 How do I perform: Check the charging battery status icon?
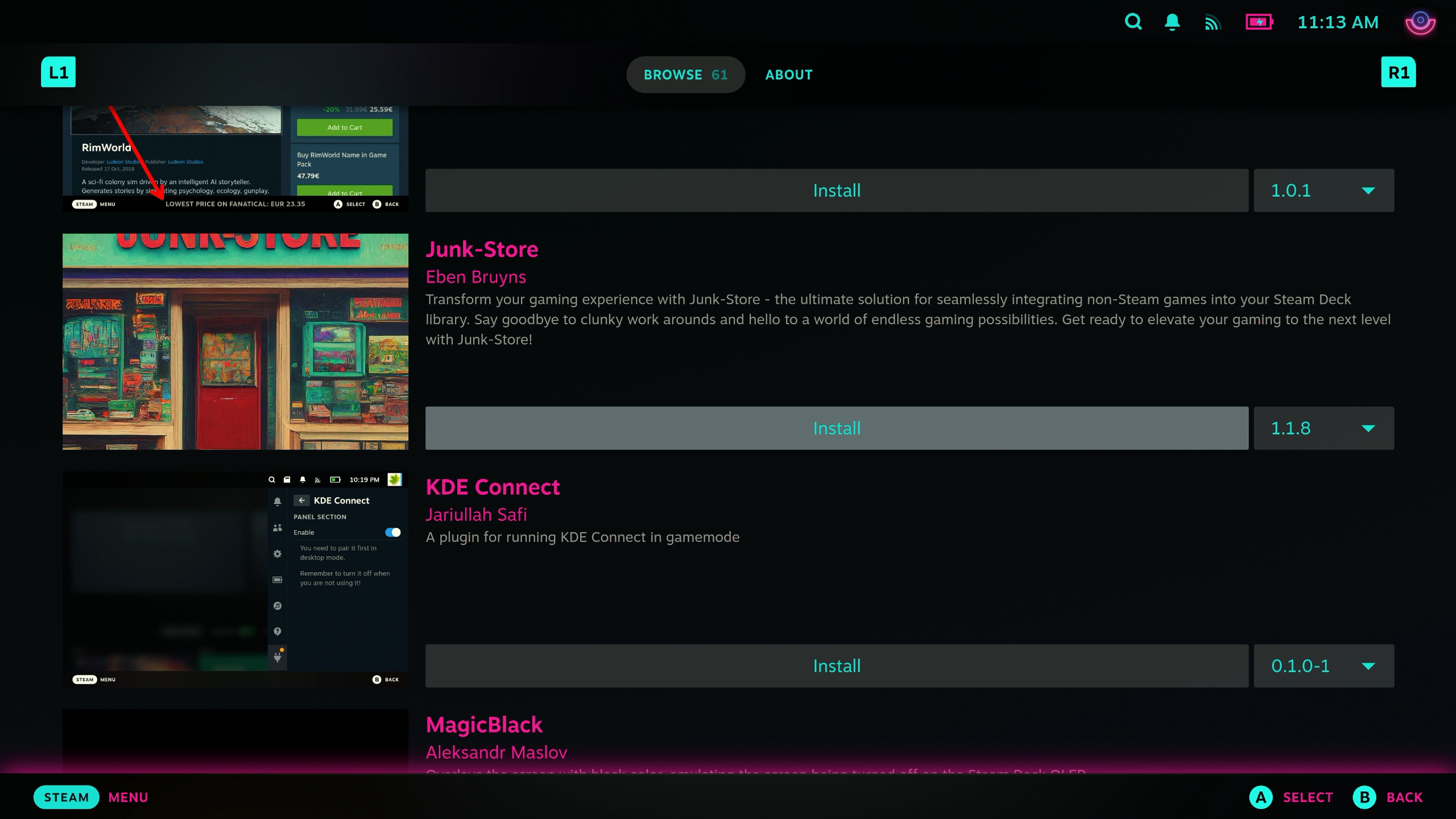point(1259,22)
